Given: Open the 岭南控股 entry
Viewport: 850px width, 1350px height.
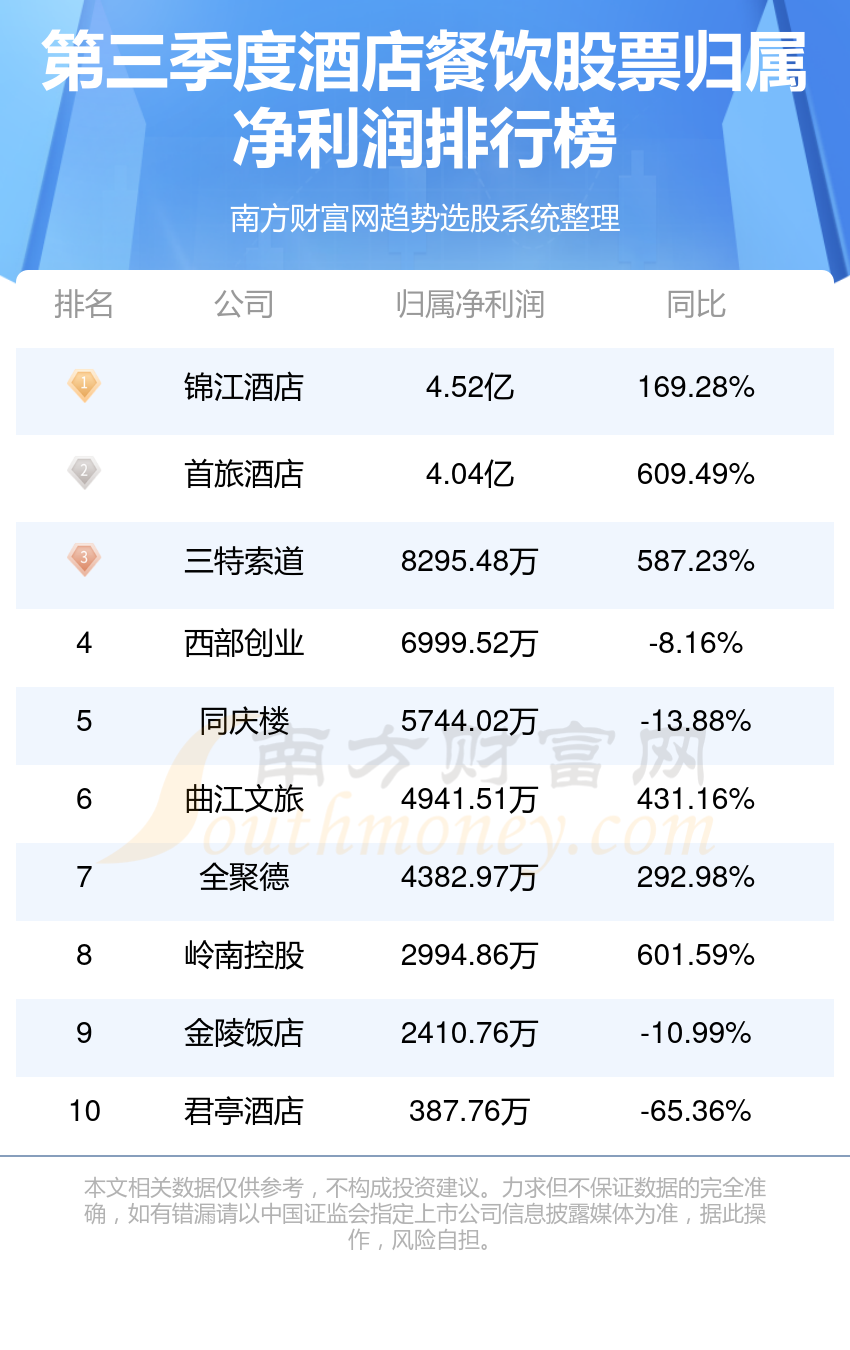Looking at the screenshot, I should point(244,955).
